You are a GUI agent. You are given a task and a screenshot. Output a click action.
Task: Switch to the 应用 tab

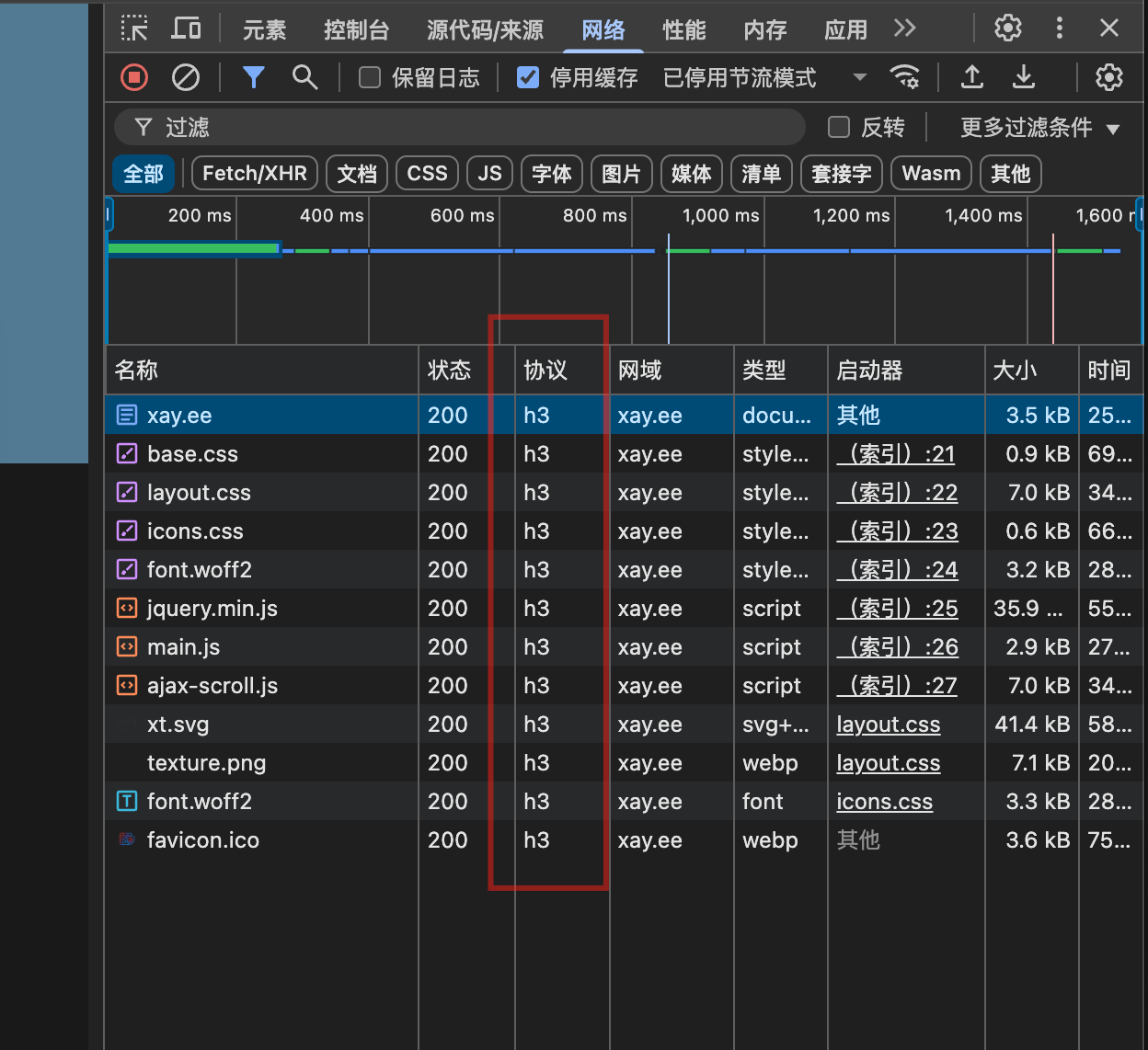[x=846, y=30]
